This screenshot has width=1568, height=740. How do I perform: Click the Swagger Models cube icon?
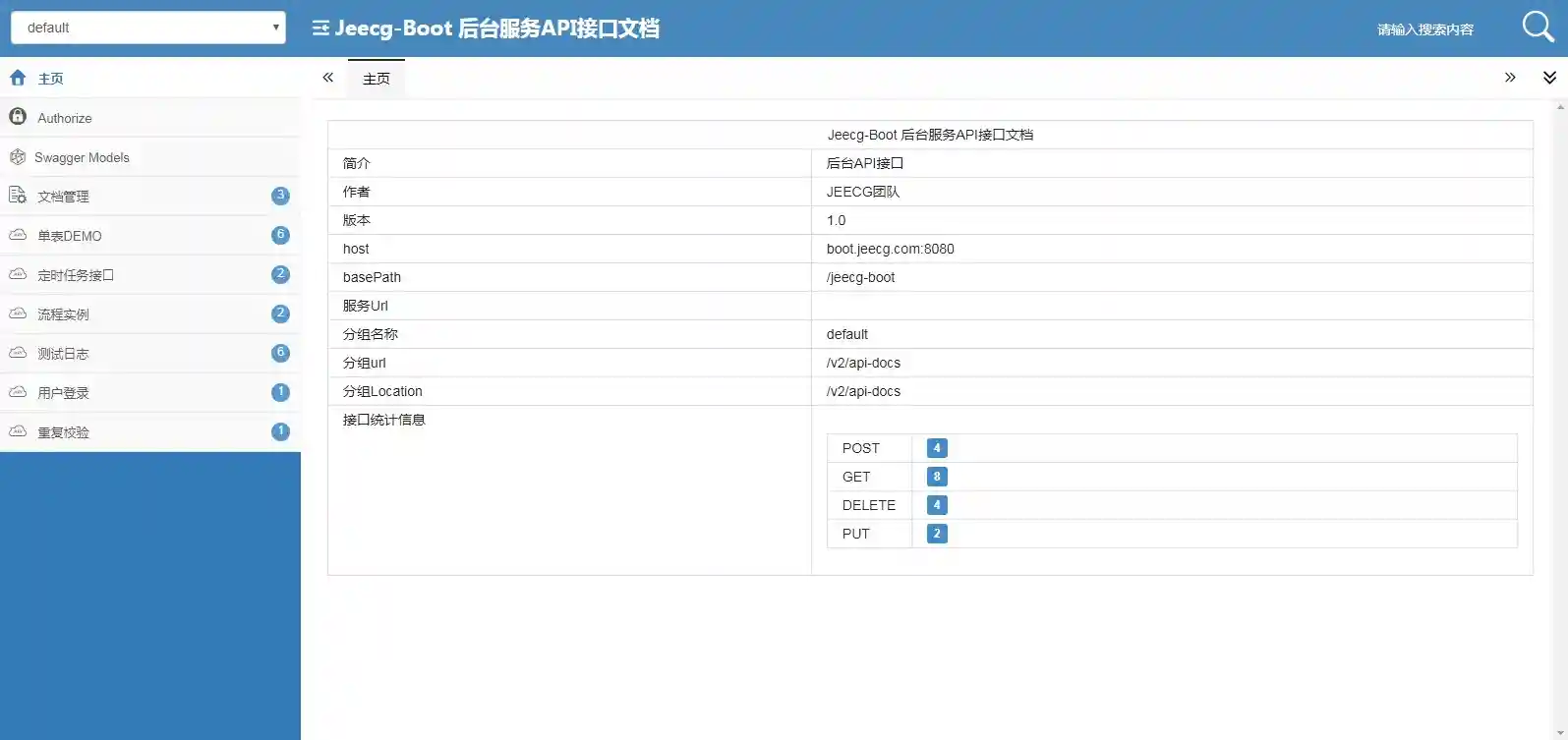(18, 156)
